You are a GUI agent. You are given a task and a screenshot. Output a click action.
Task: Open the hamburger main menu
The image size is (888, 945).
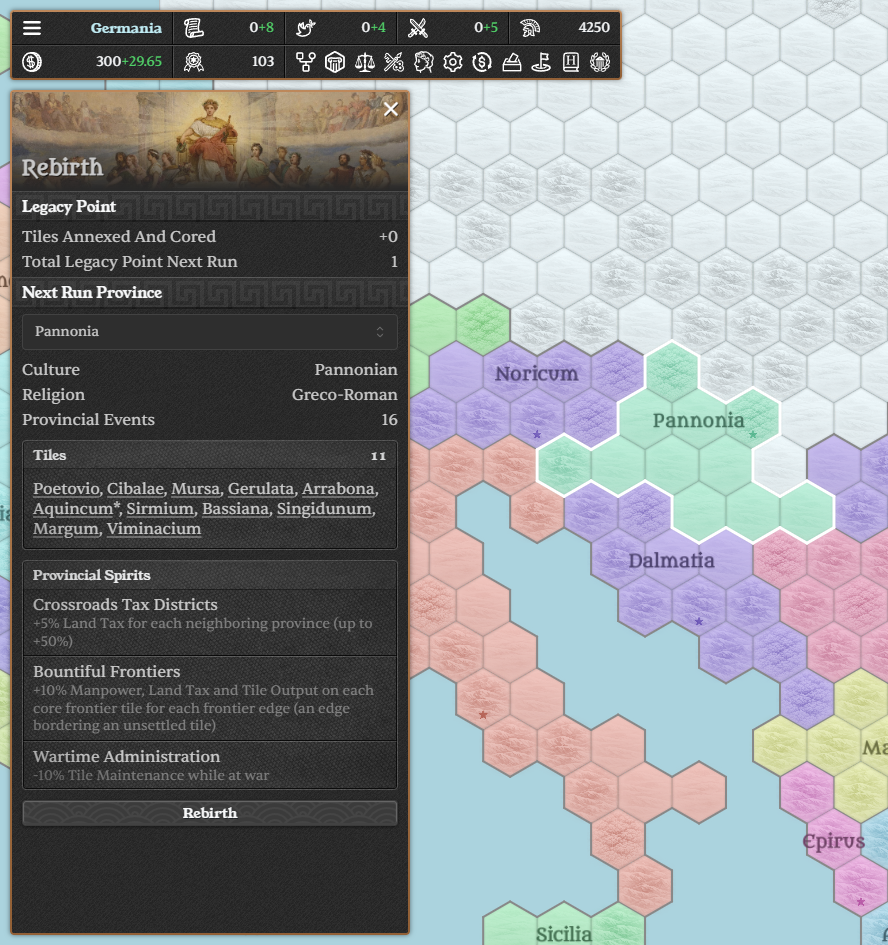pyautogui.click(x=32, y=28)
